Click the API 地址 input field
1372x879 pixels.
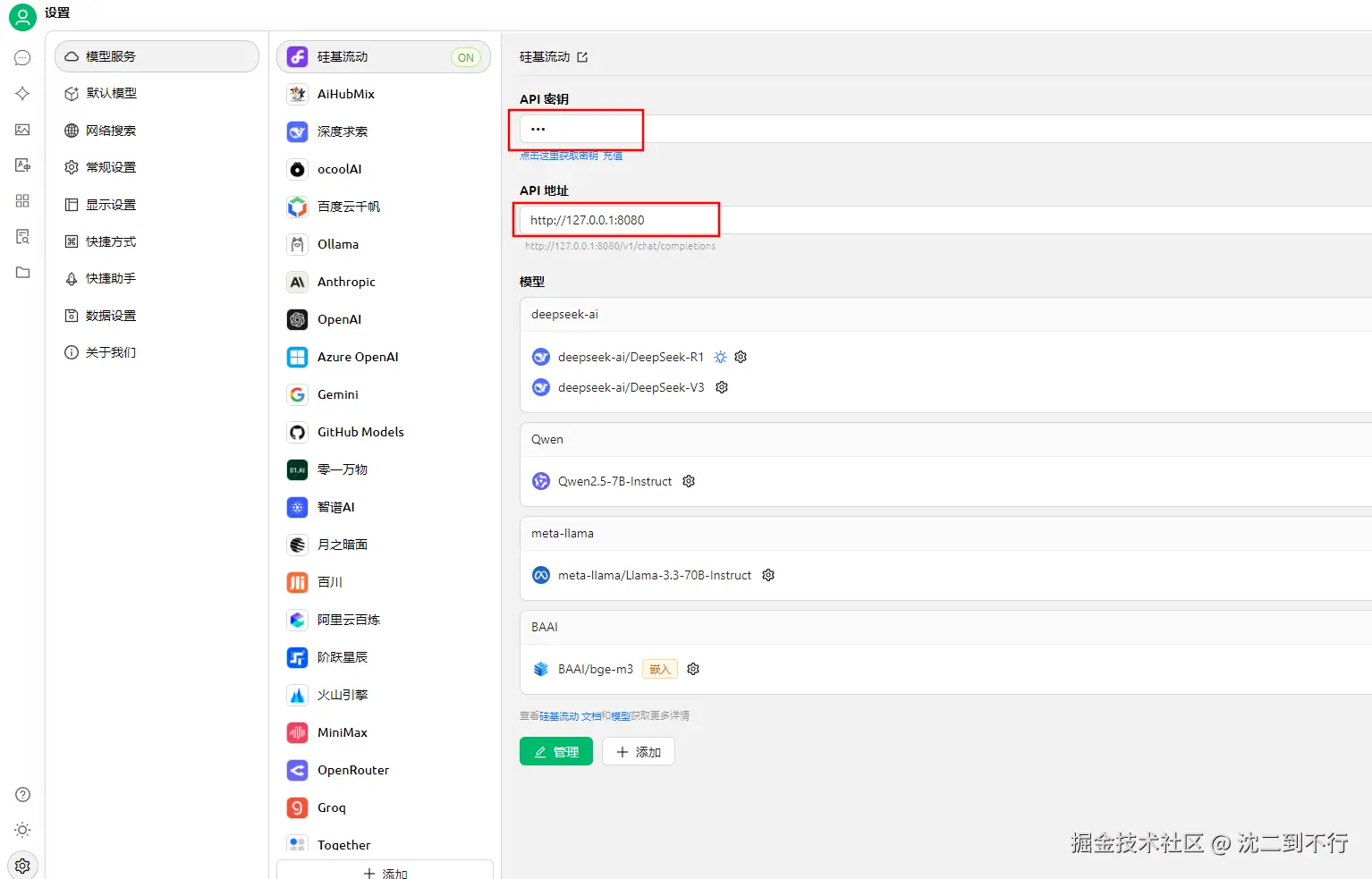tap(945, 220)
